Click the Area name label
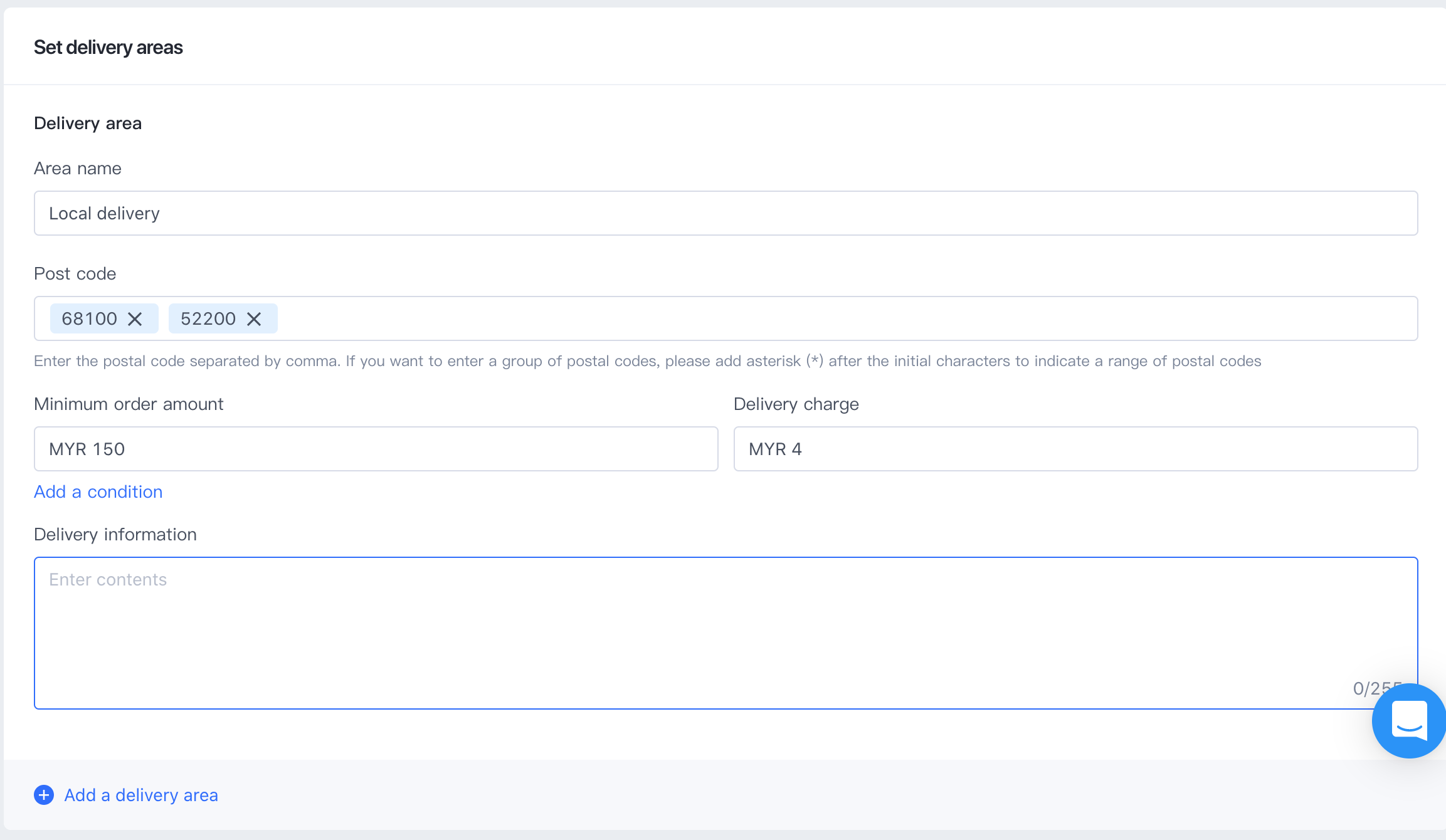 (x=78, y=168)
